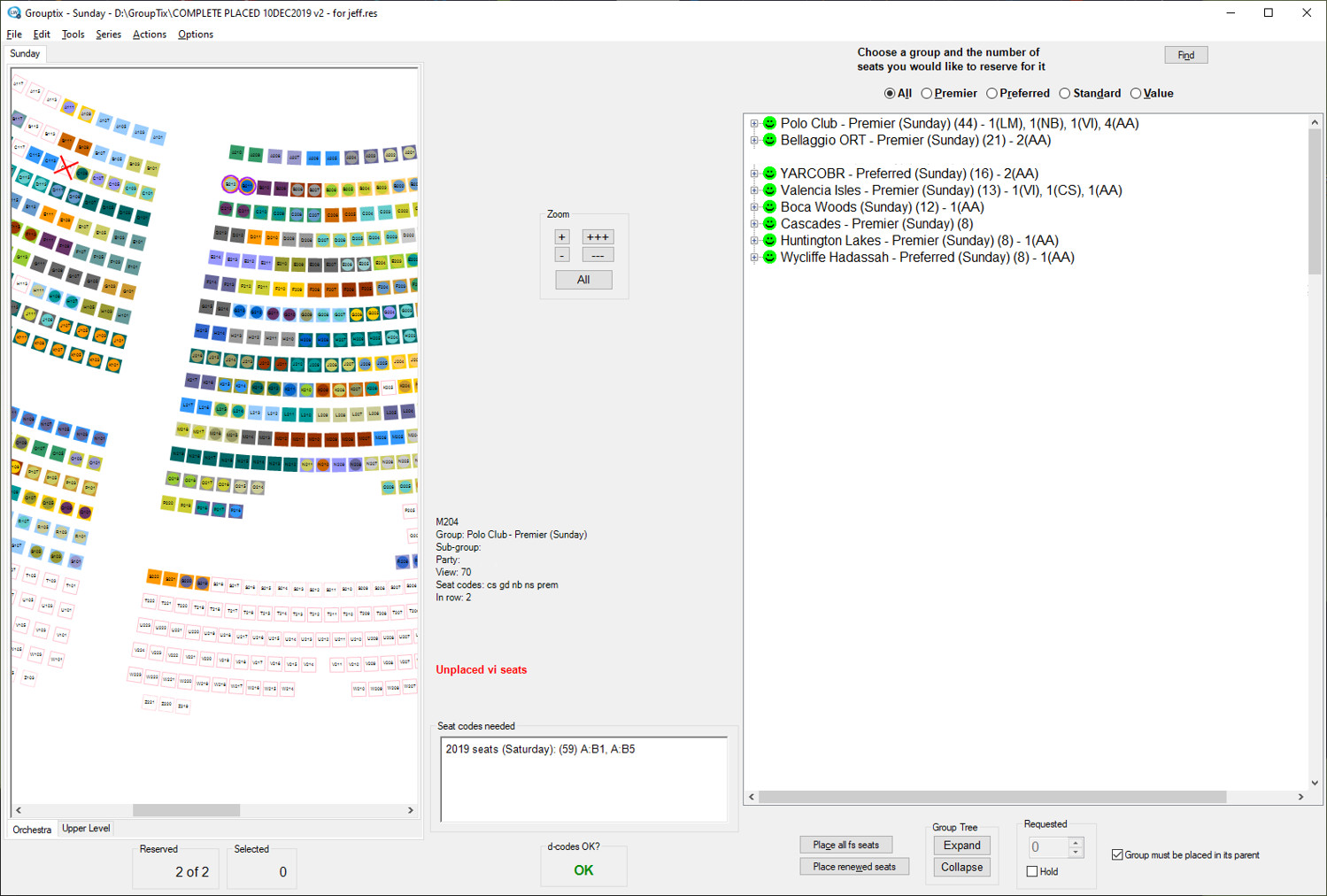This screenshot has height=896, width=1327.
Task: Click the Find button
Action: (1185, 54)
